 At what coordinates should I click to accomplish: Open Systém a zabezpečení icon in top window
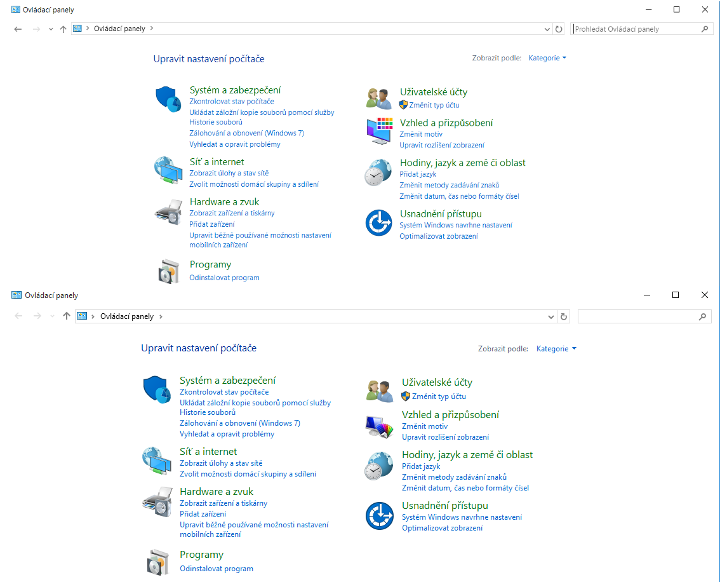(169, 98)
